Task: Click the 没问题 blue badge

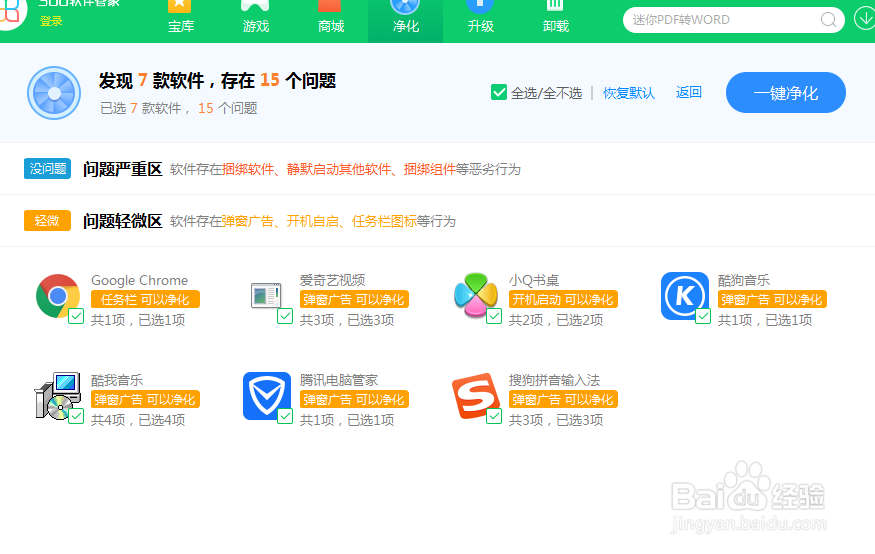Action: [x=47, y=168]
